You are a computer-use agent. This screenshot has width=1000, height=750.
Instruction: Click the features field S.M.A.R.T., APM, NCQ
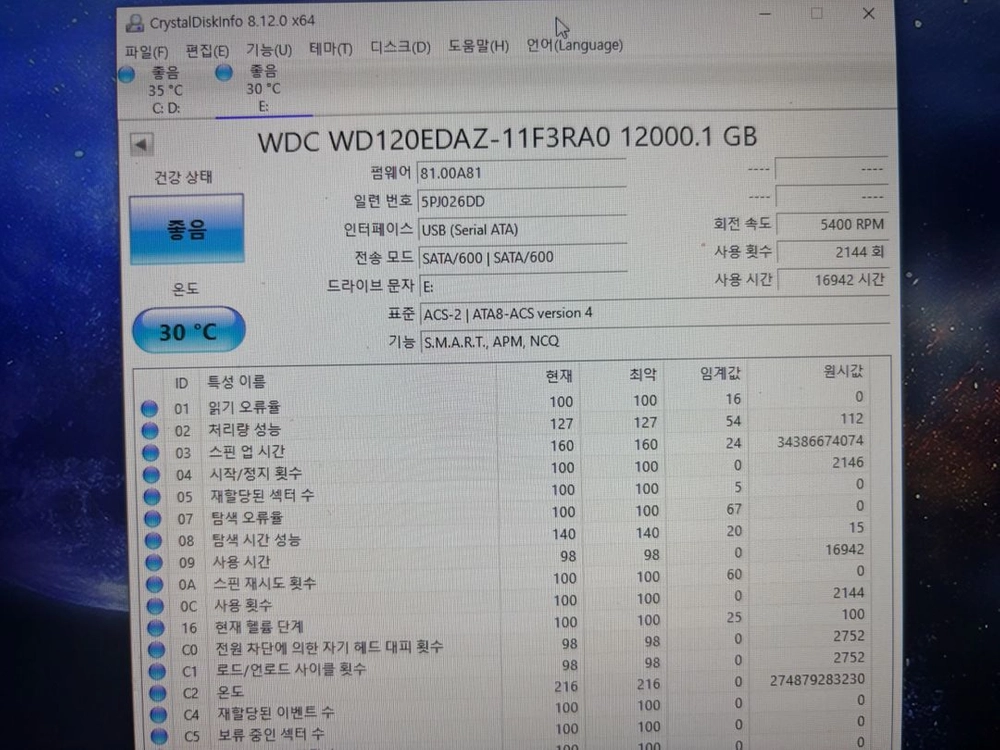(655, 341)
